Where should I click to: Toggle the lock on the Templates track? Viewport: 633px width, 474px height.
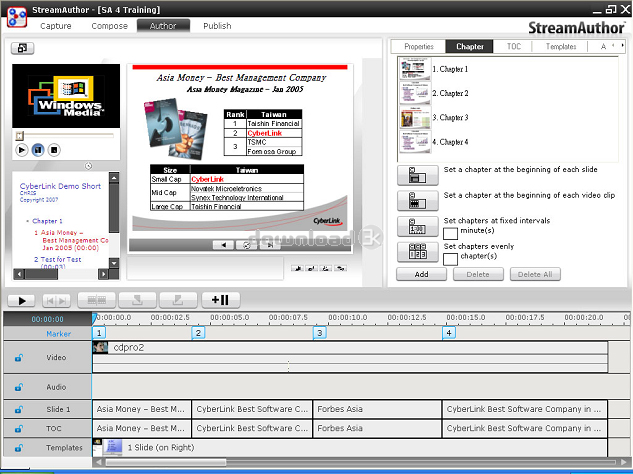[x=19, y=448]
